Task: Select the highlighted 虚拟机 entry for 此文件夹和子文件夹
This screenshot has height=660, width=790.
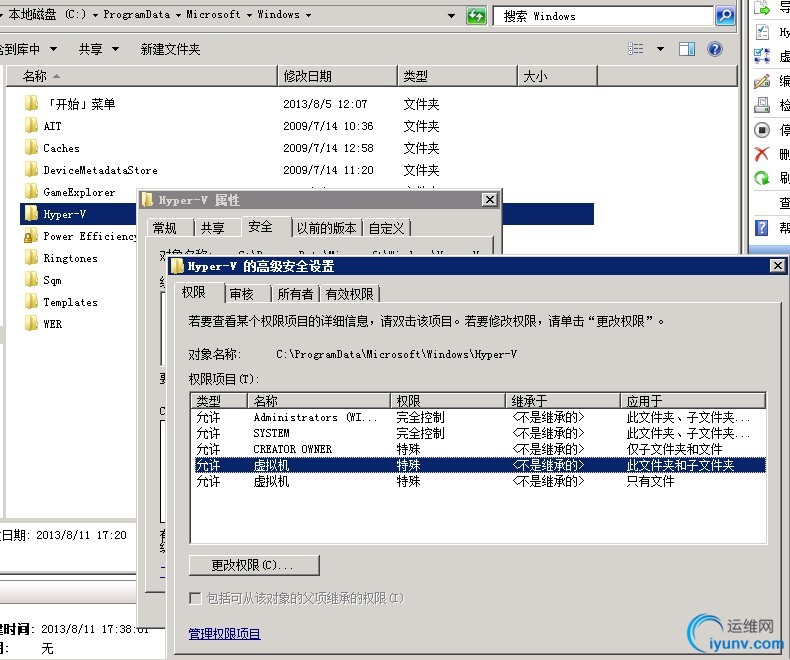Action: 480,465
